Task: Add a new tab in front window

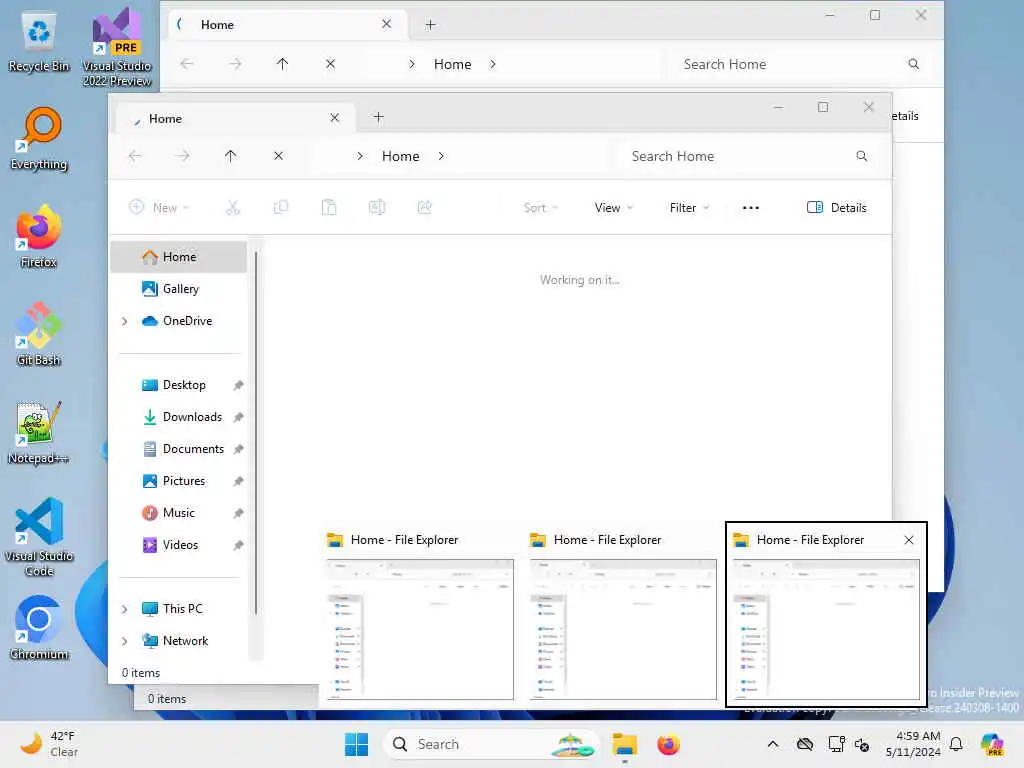Action: click(x=378, y=117)
